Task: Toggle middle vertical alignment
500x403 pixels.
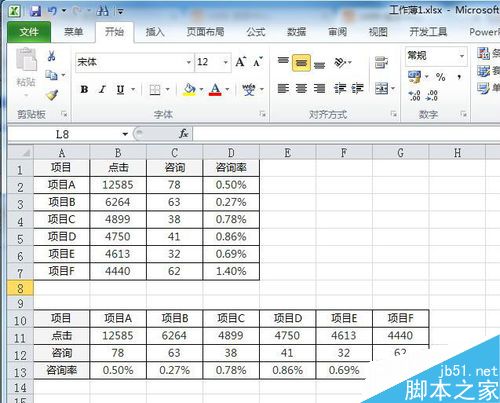Action: click(301, 63)
